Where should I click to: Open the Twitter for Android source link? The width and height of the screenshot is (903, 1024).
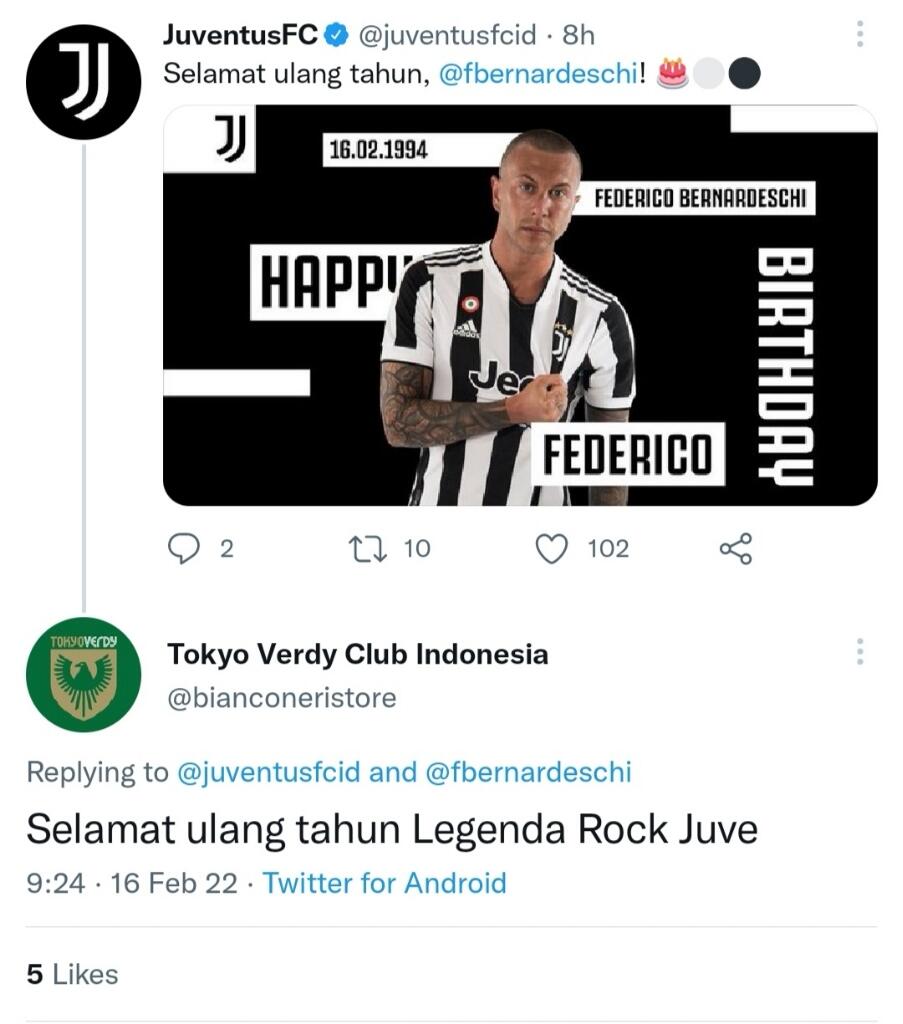pyautogui.click(x=384, y=883)
